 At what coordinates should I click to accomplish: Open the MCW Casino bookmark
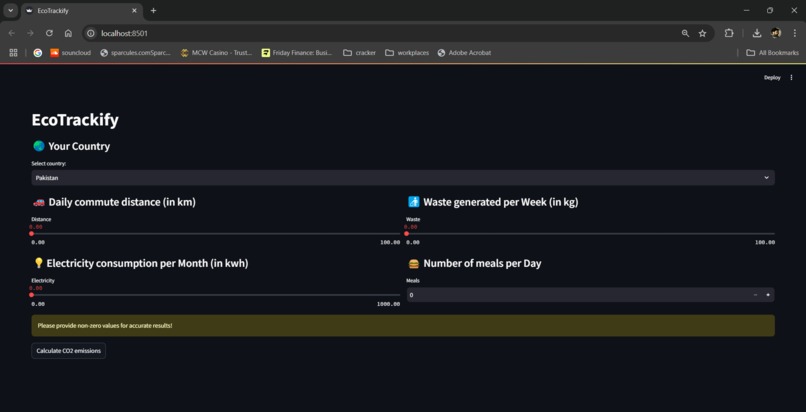216,52
